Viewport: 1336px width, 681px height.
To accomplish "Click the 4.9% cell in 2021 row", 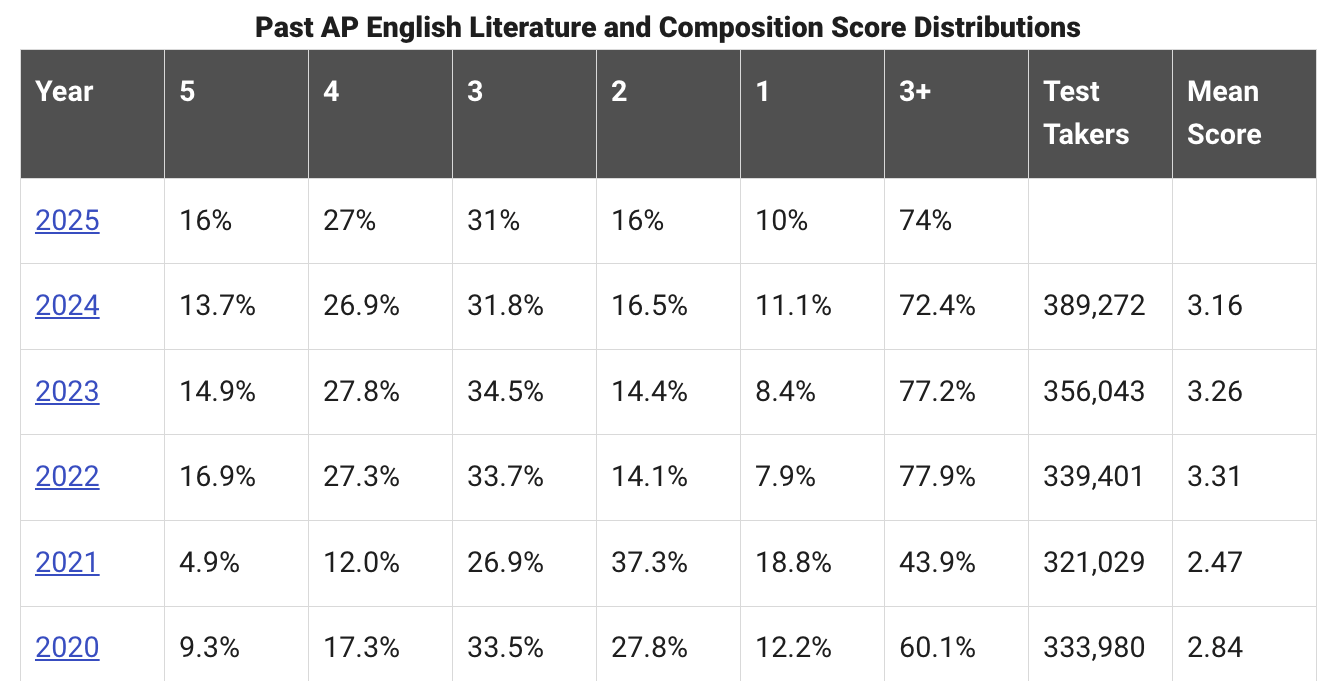I will pos(209,562).
